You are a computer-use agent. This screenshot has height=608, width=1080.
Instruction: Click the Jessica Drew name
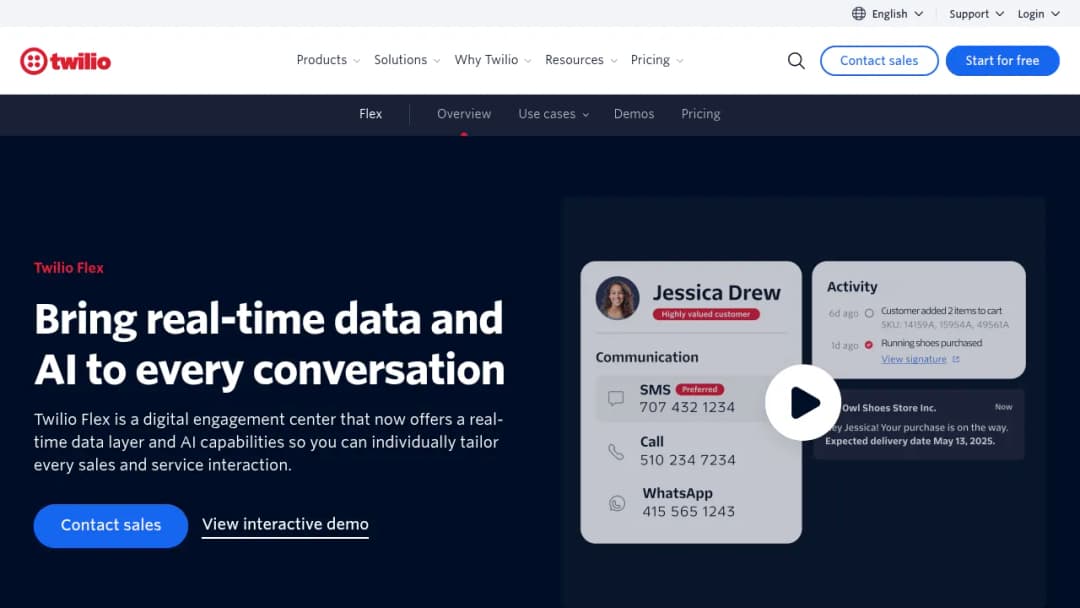click(x=716, y=293)
